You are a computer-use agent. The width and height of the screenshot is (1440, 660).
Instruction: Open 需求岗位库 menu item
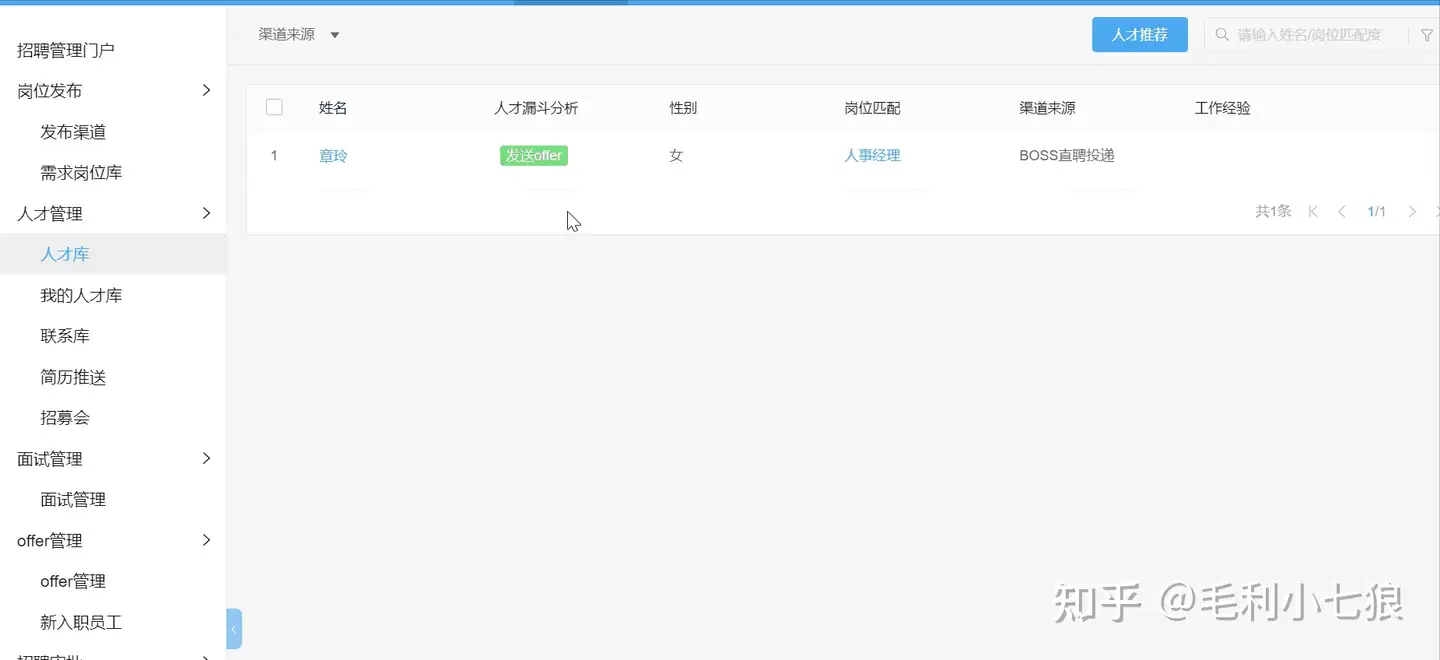tap(81, 173)
